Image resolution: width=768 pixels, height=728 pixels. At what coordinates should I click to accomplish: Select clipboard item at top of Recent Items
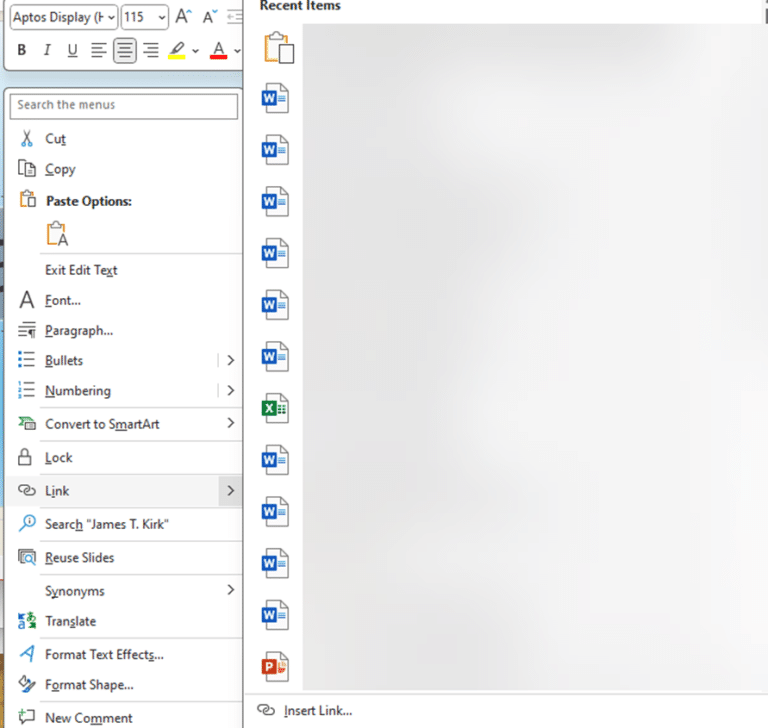[x=279, y=48]
